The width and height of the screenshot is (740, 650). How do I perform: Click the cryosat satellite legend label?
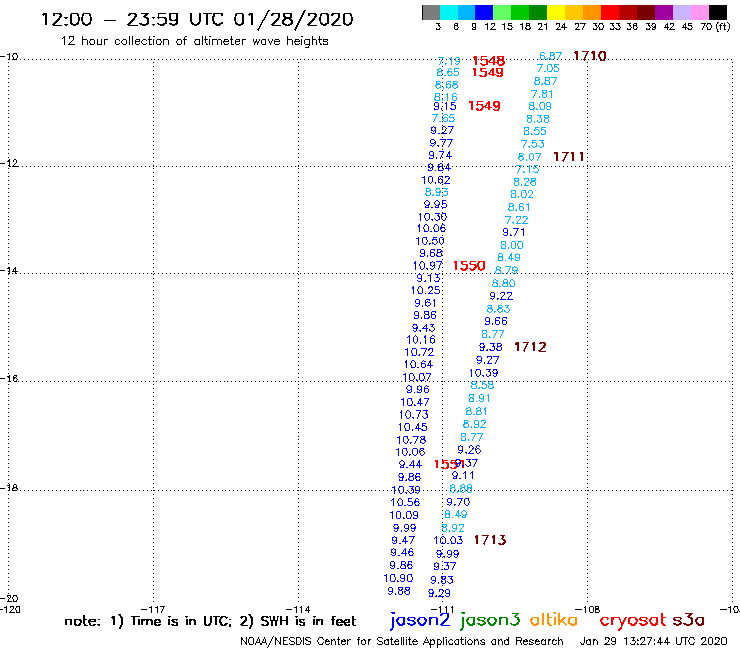632,620
